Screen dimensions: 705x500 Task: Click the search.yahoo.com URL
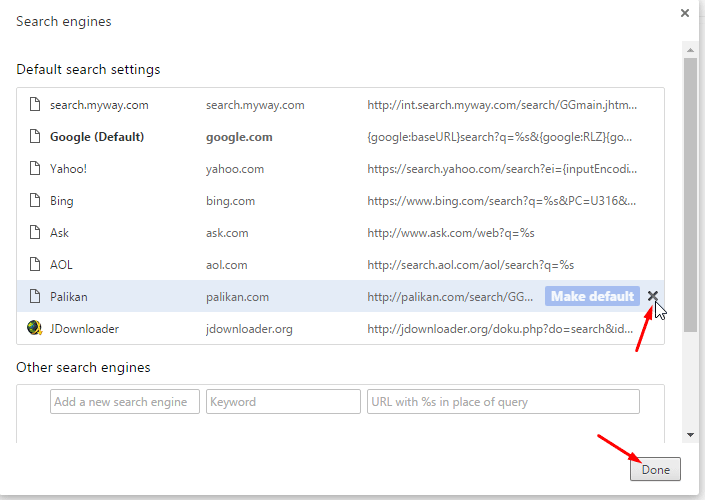[x=502, y=169]
